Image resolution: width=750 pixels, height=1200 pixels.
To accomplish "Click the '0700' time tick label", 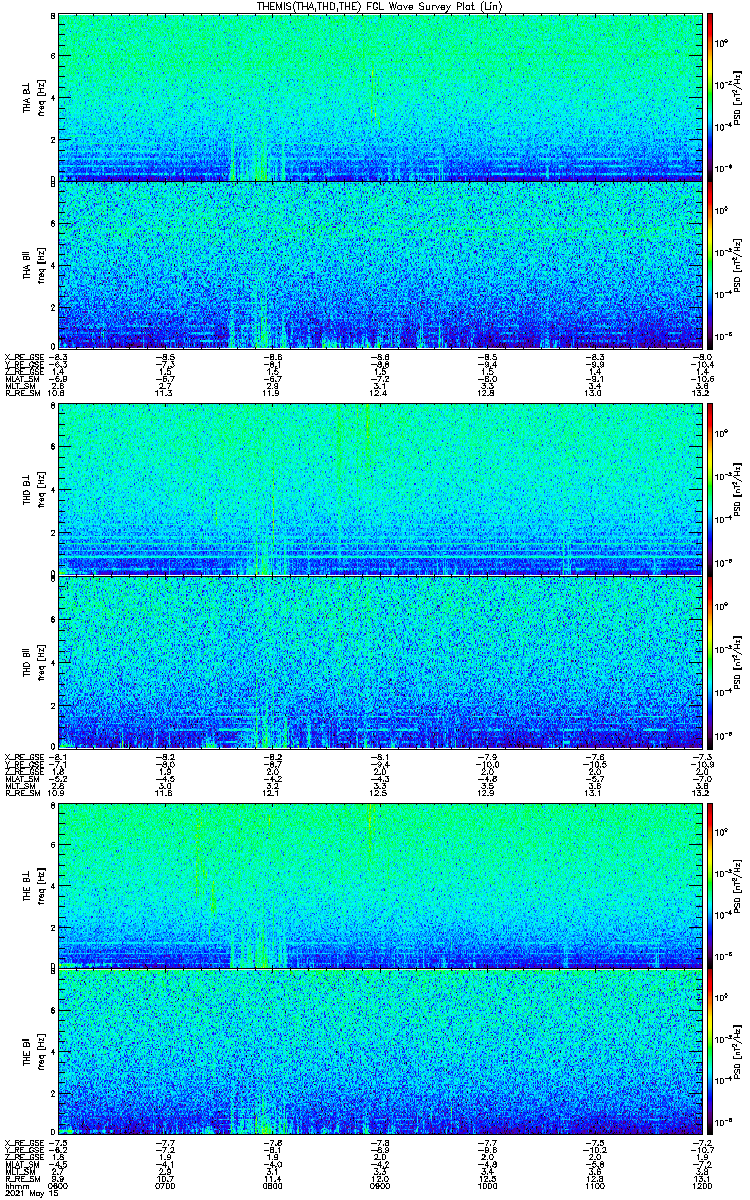I will pos(165,1186).
